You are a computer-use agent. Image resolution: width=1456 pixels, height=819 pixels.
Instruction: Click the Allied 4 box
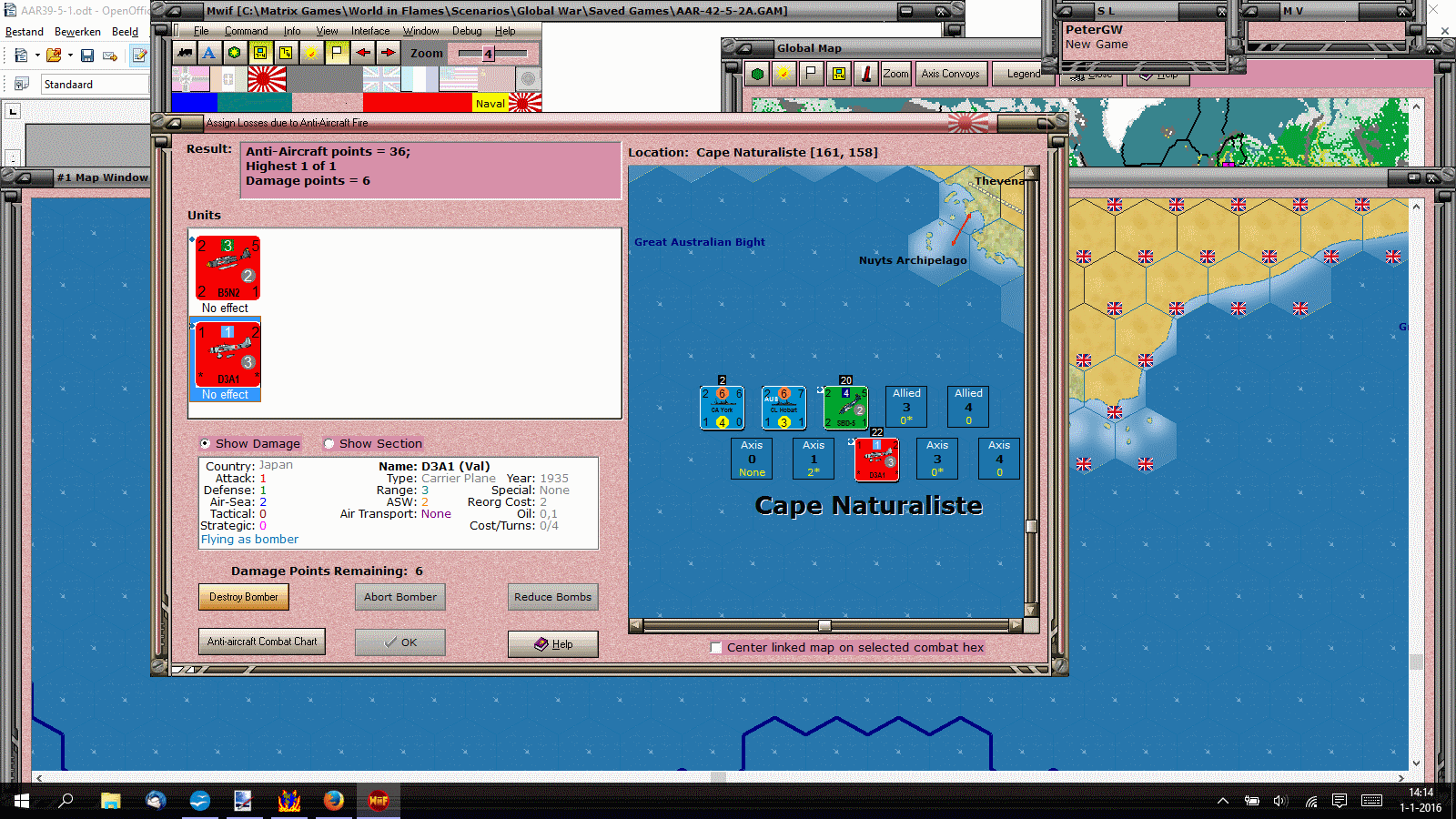pyautogui.click(x=968, y=407)
